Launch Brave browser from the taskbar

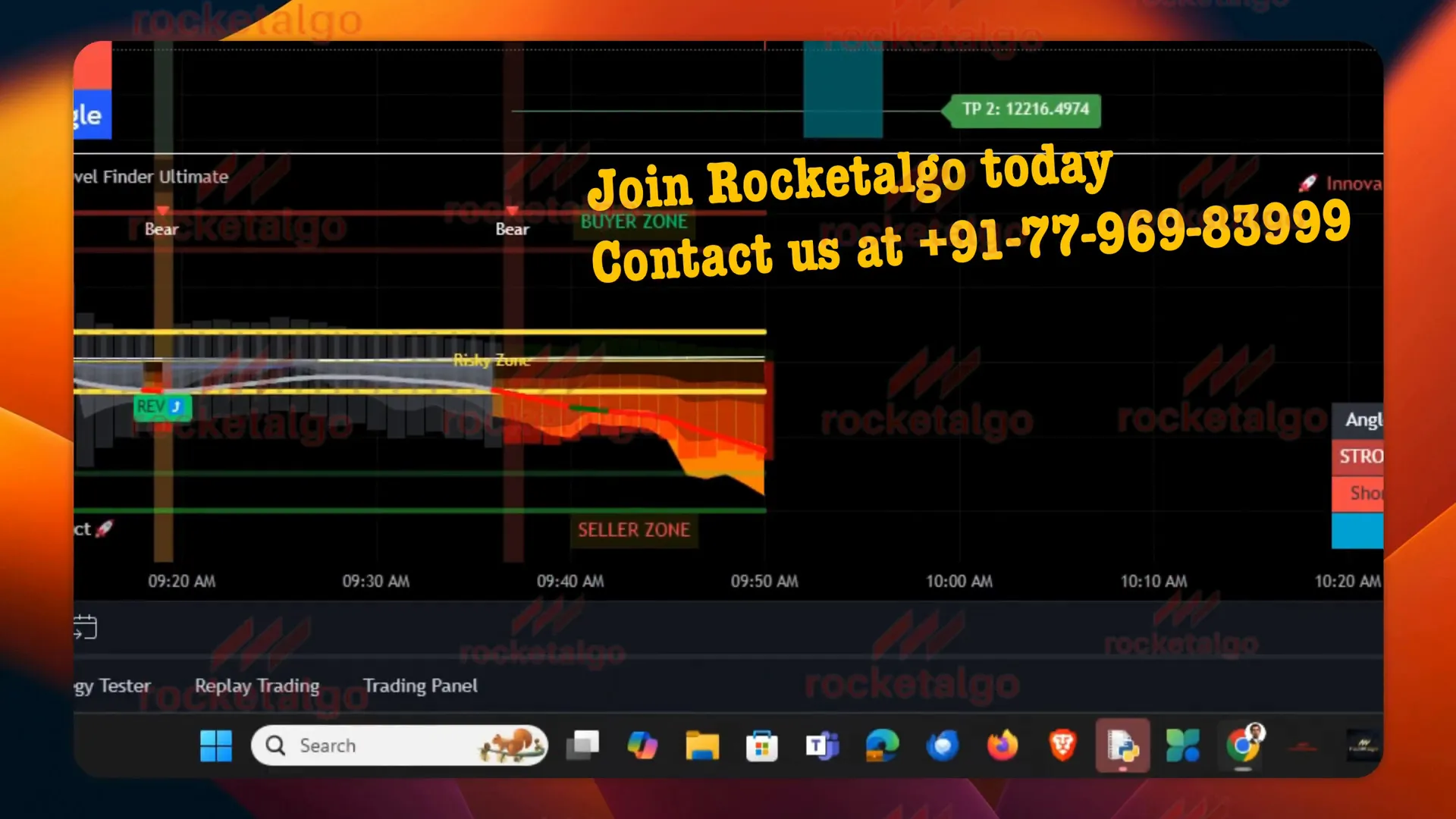[x=1062, y=746]
